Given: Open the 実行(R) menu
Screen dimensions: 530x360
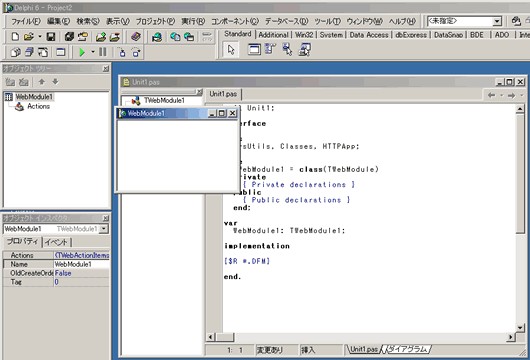Looking at the screenshot, I should click(x=193, y=22).
